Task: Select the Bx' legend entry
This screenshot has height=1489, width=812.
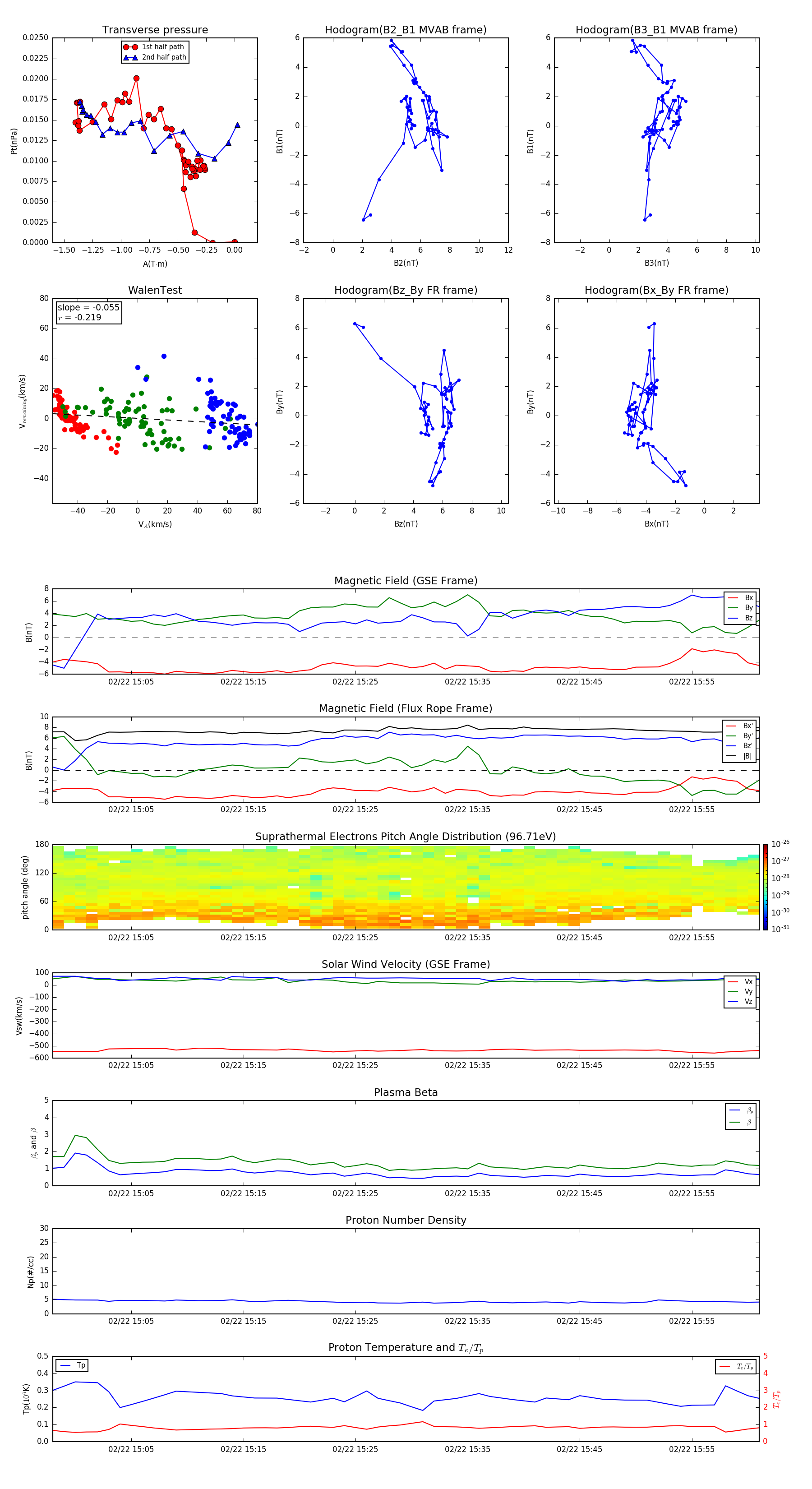Action: point(740,726)
